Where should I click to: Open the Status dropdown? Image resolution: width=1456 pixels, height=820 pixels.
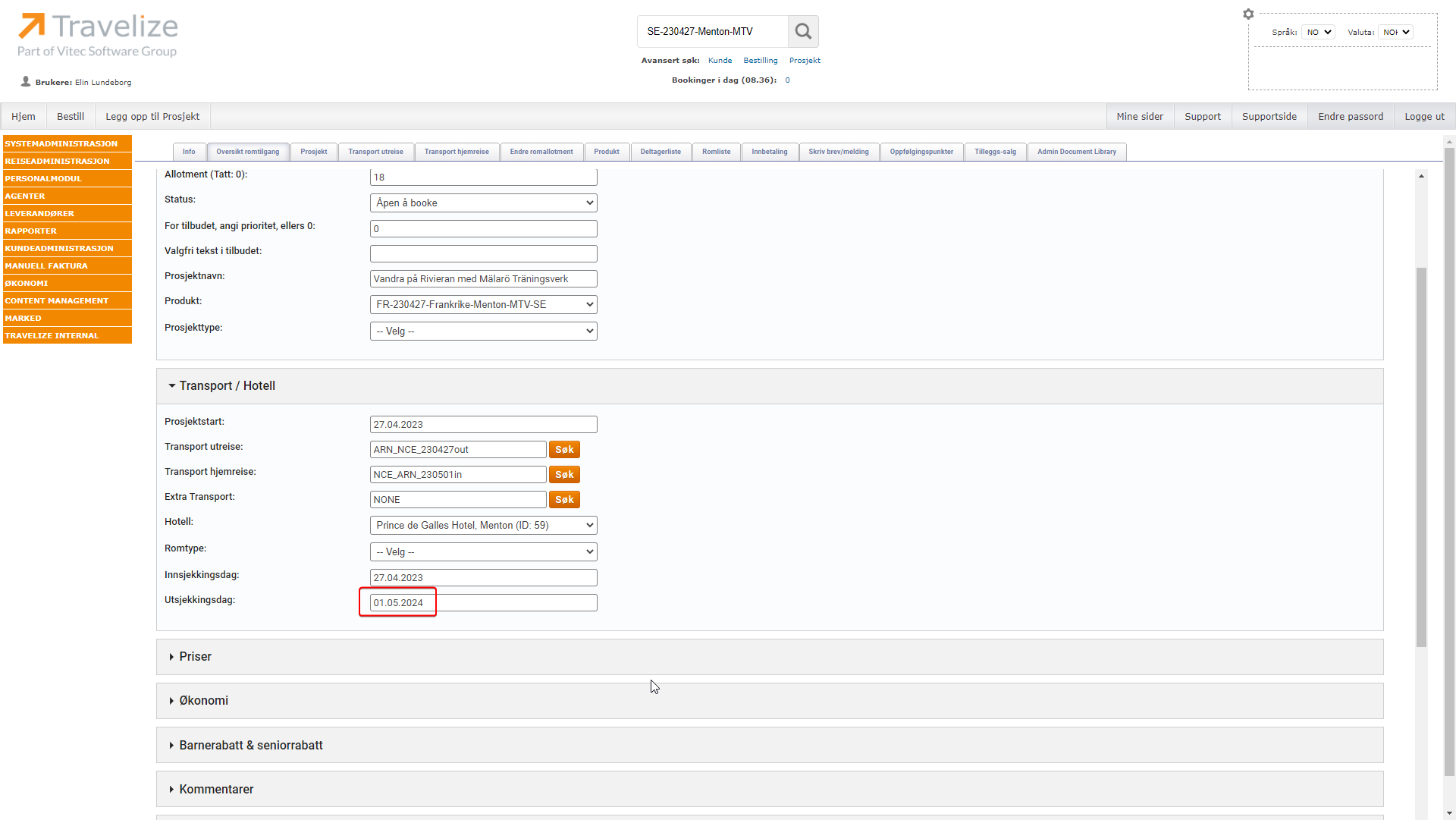click(x=483, y=203)
